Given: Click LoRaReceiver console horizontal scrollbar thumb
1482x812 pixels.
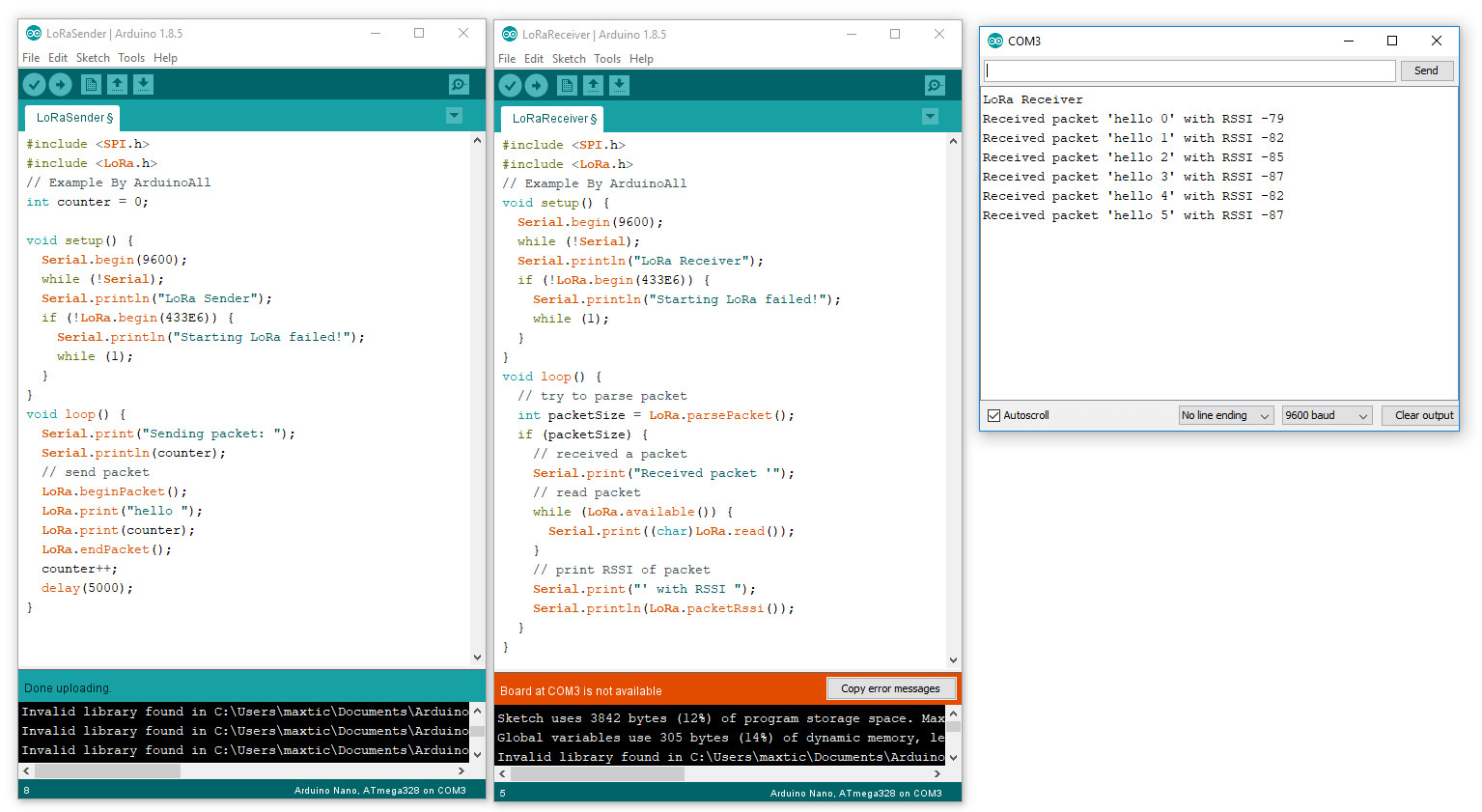Looking at the screenshot, I should tap(598, 773).
